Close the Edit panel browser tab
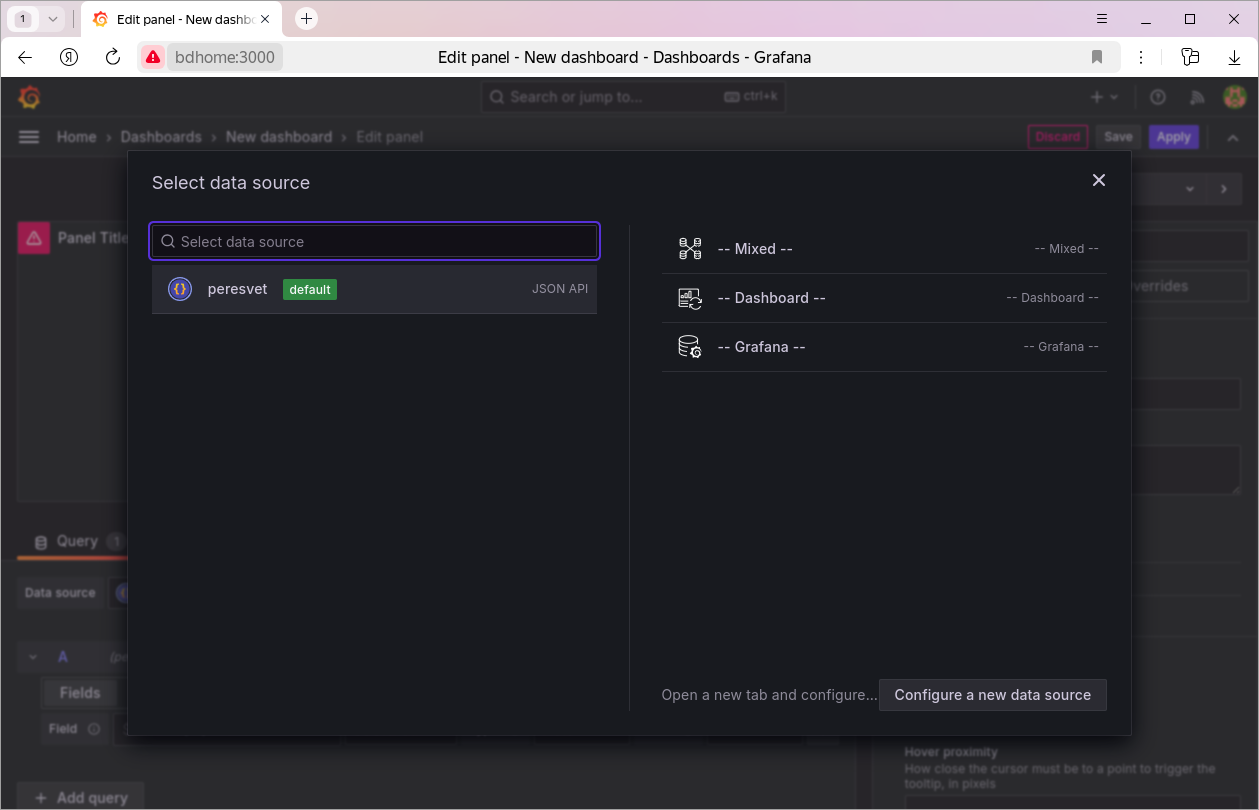 tap(265, 19)
